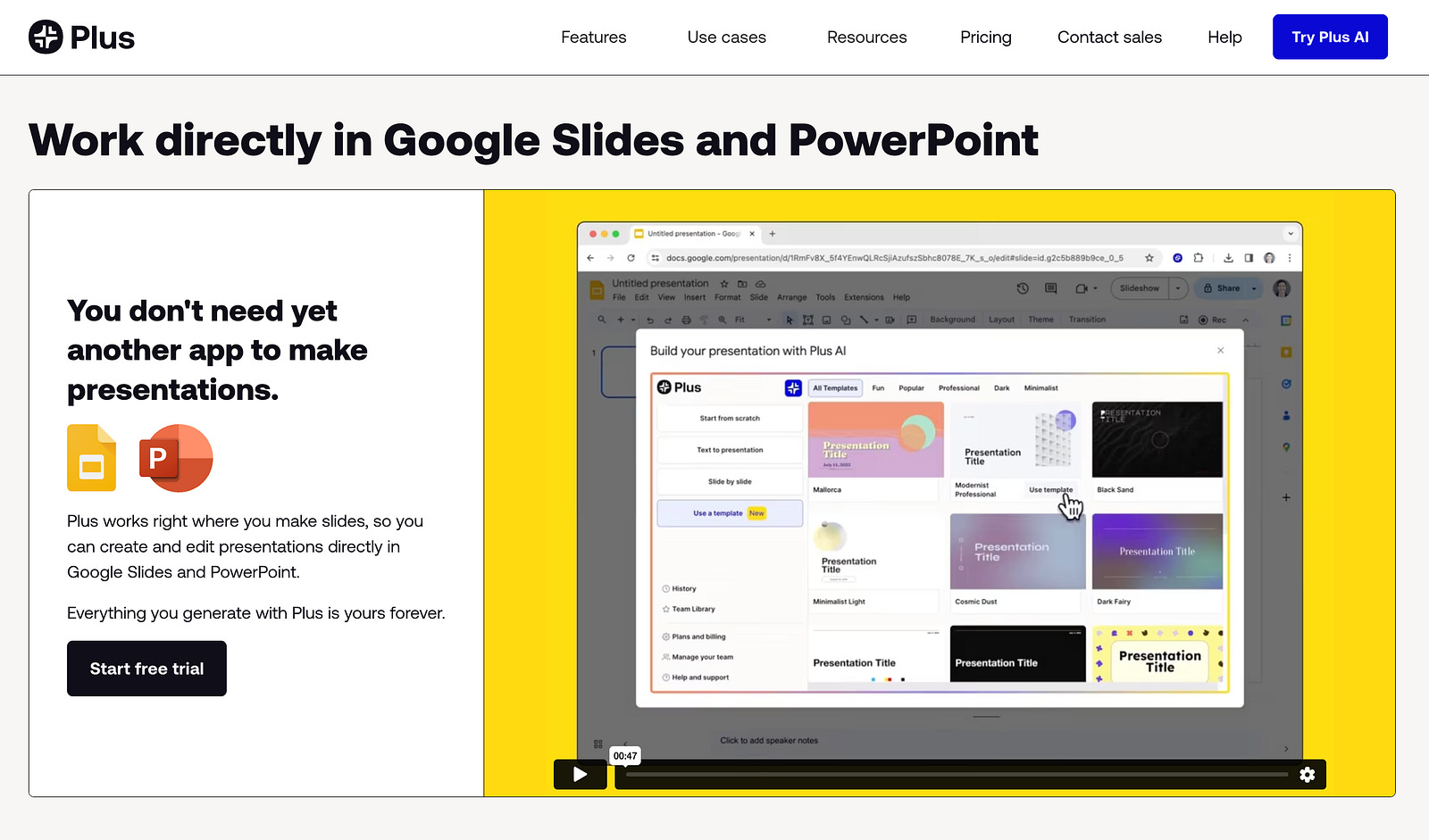The image size is (1429, 840).
Task: Click the video progress bar
Action: [957, 775]
